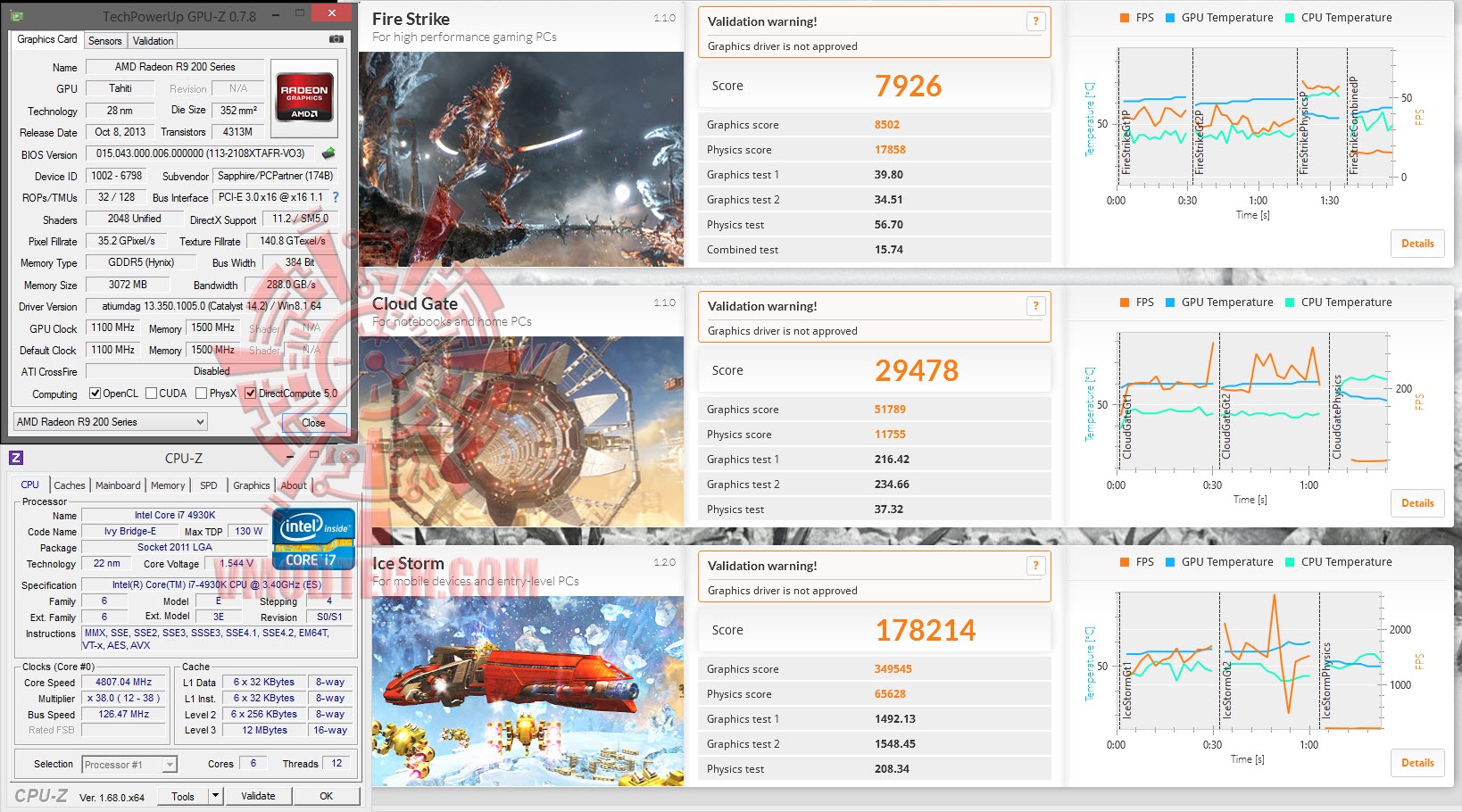Click the Fire Strike Physics score 17858

890,150
